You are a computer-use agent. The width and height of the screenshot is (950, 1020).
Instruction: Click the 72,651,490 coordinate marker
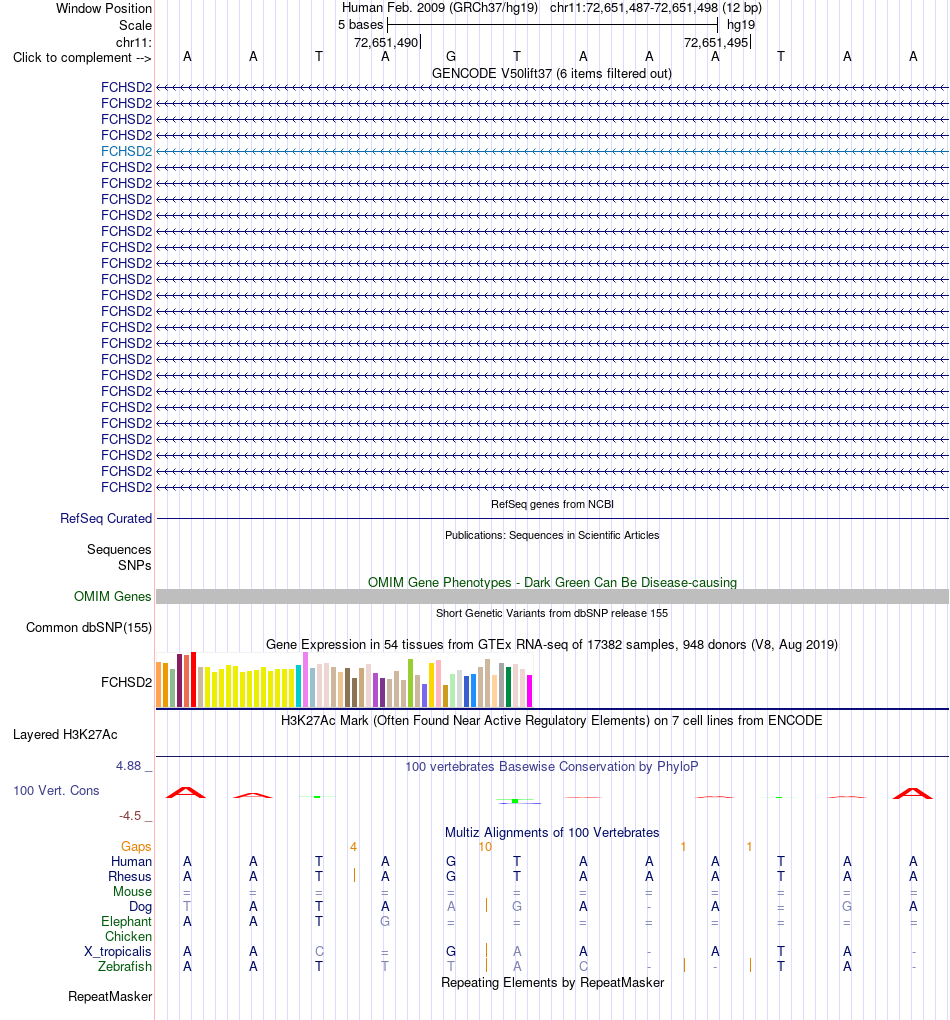(x=386, y=42)
